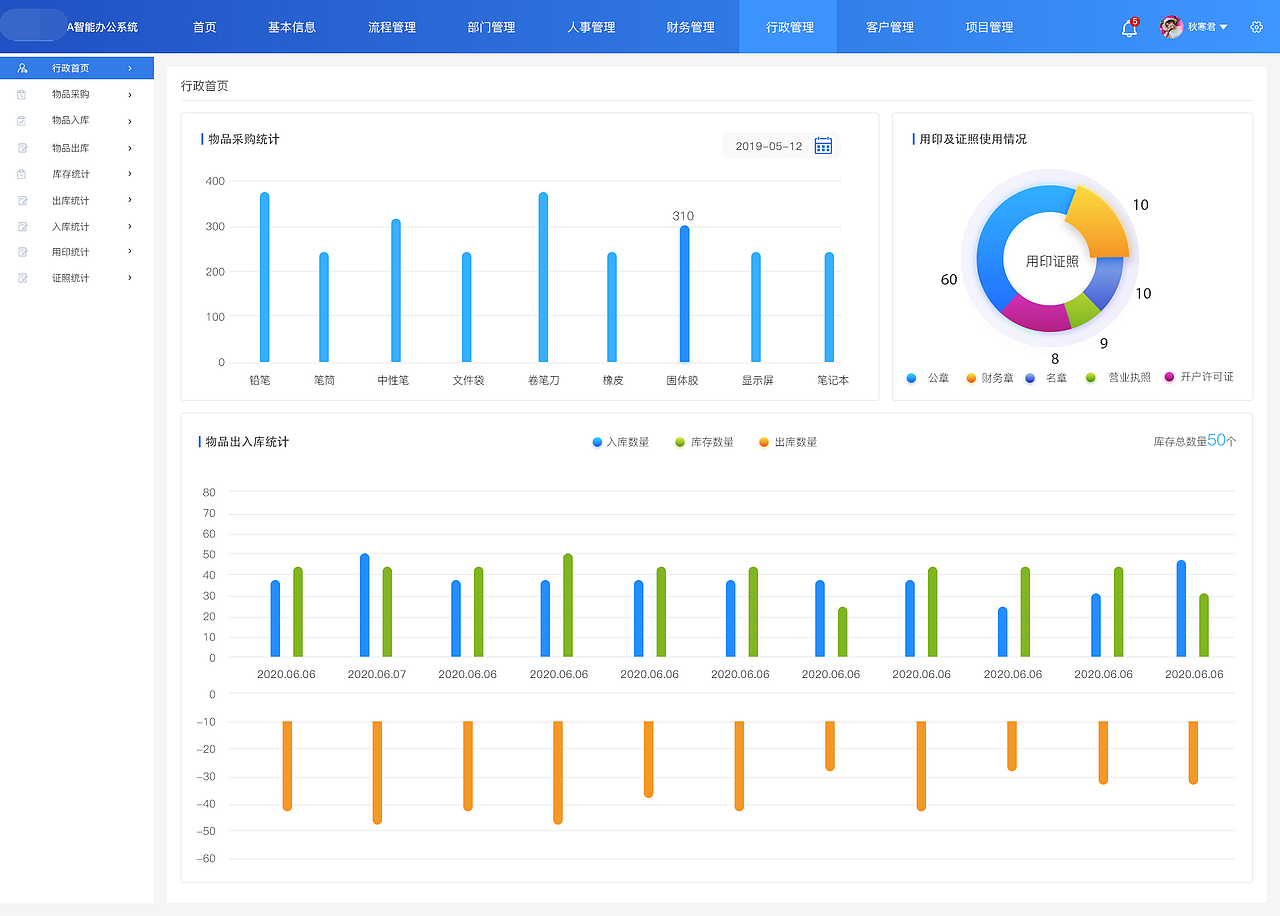The image size is (1280, 916).
Task: Click the 物品采购 sidebar link
Action: pyautogui.click(x=70, y=95)
